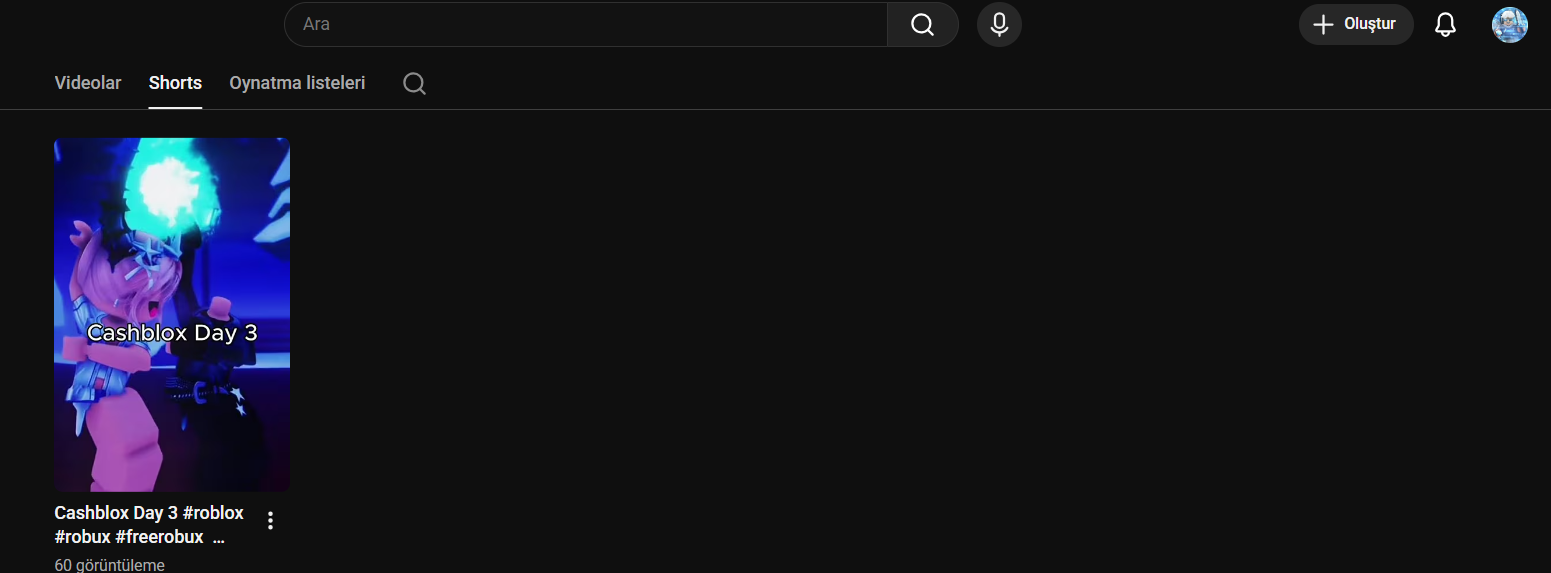Click the 60 görüntüleme view count
This screenshot has height=573, width=1551.
pos(109,565)
